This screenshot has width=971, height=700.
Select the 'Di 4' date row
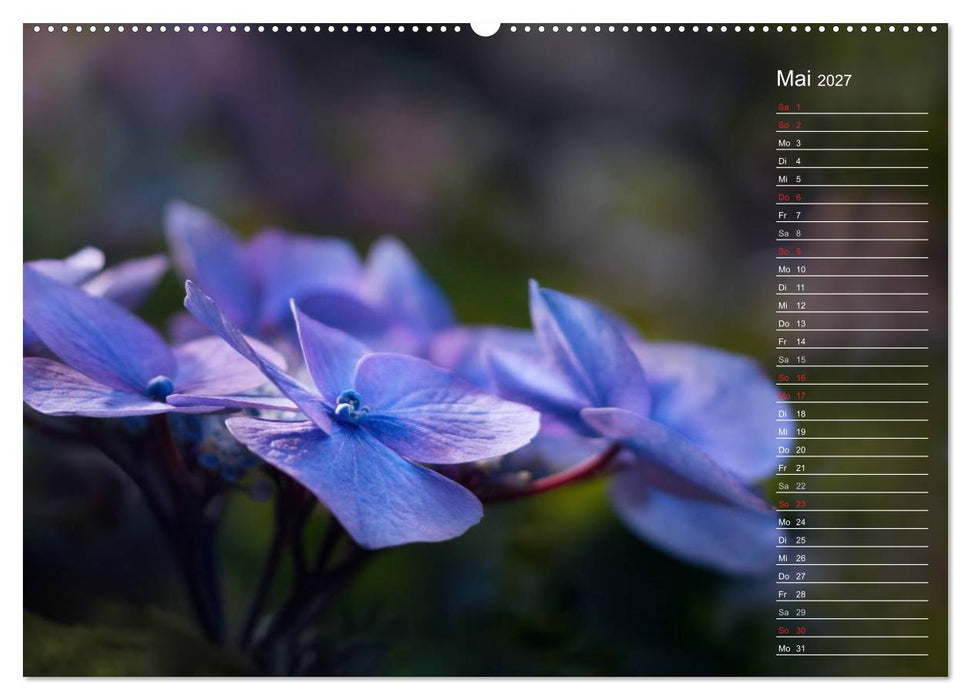tap(852, 160)
